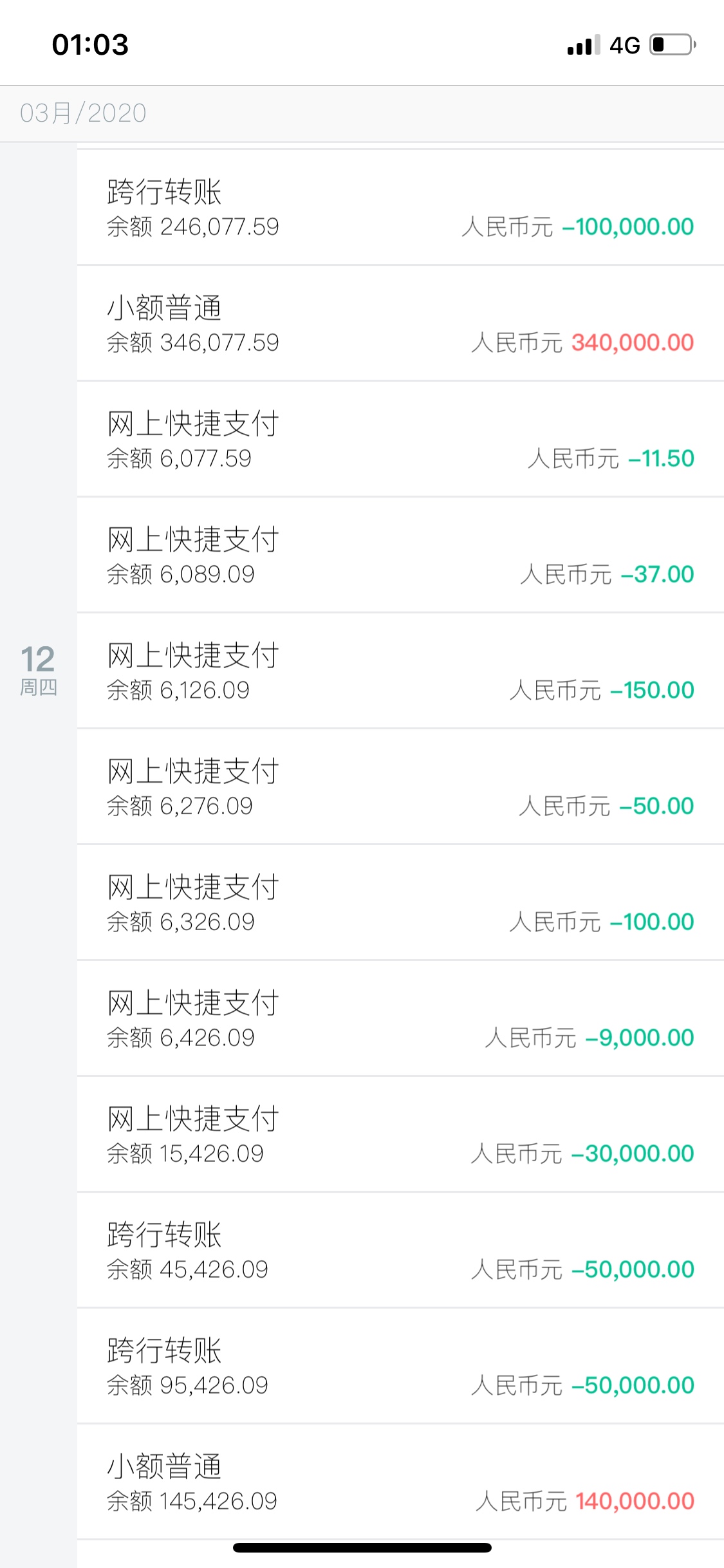Open the -100,000.00 跨行转账 transaction
Screen dimensions: 724x1568
pos(400,207)
